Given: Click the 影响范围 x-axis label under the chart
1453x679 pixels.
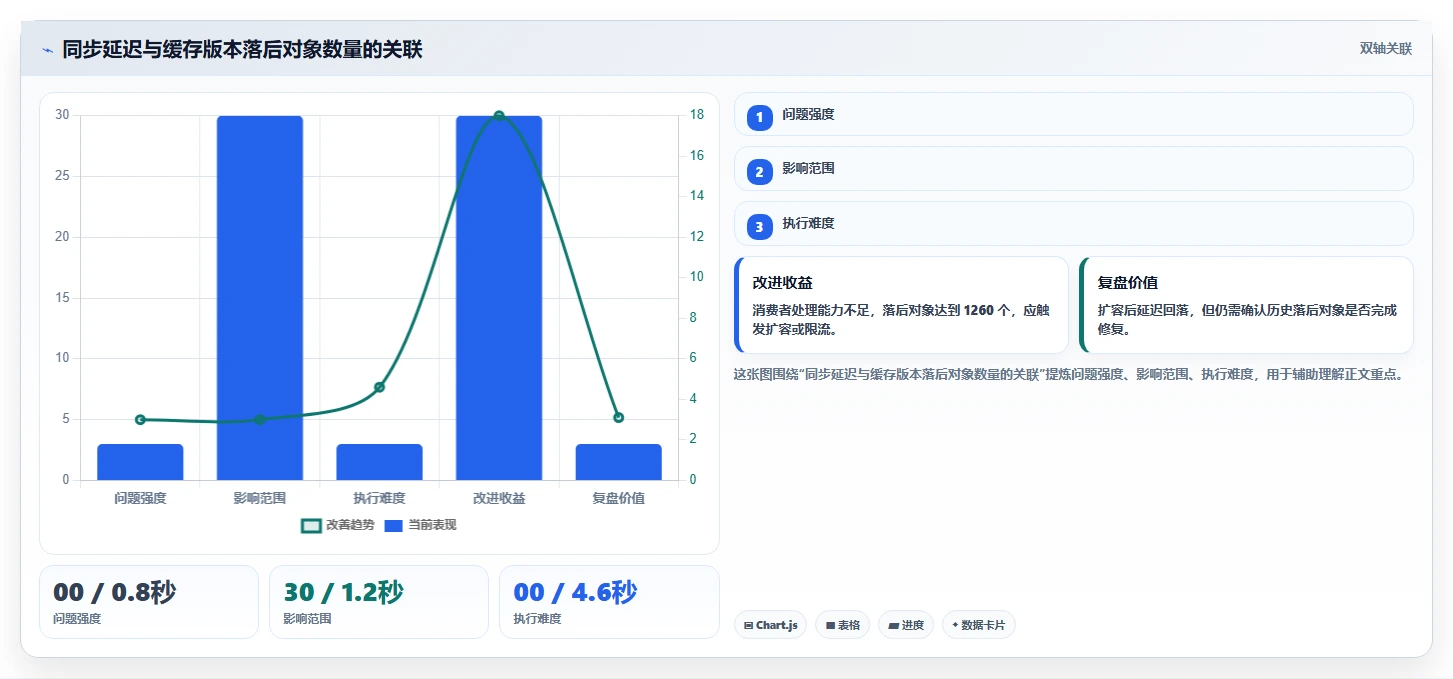Looking at the screenshot, I should 260,498.
